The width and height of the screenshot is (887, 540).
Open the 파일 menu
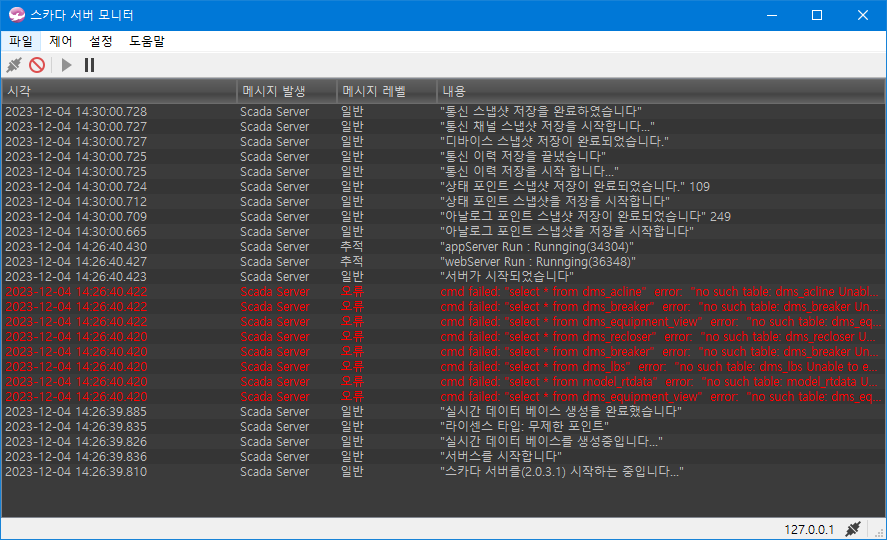point(21,41)
